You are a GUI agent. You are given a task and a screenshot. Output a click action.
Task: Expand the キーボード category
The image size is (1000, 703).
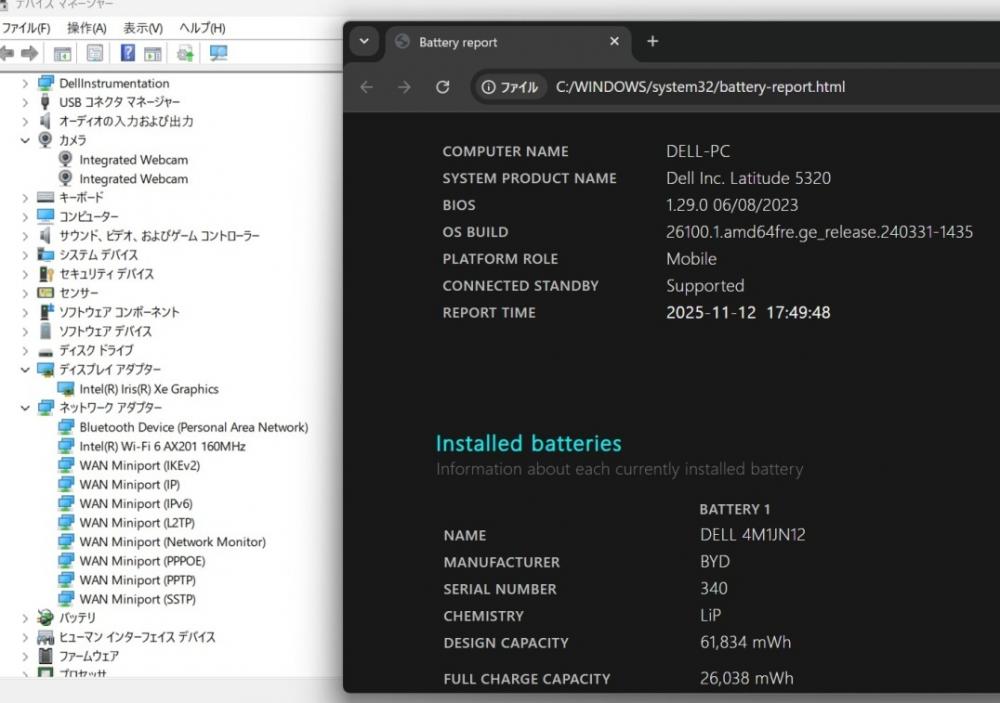tap(25, 198)
